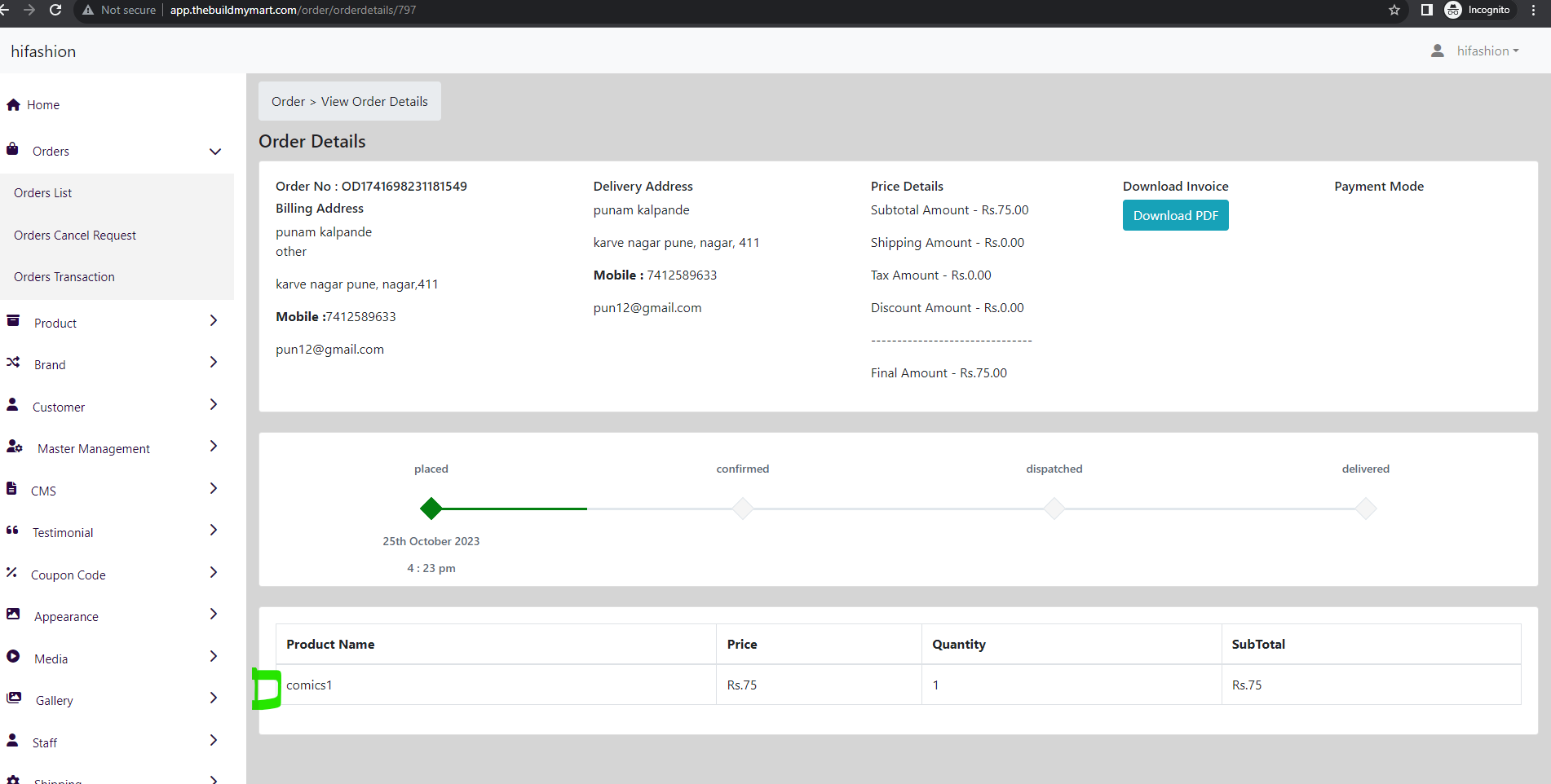Click the order number OD1741698231181549
Screen dimensions: 1551x784
(404, 186)
